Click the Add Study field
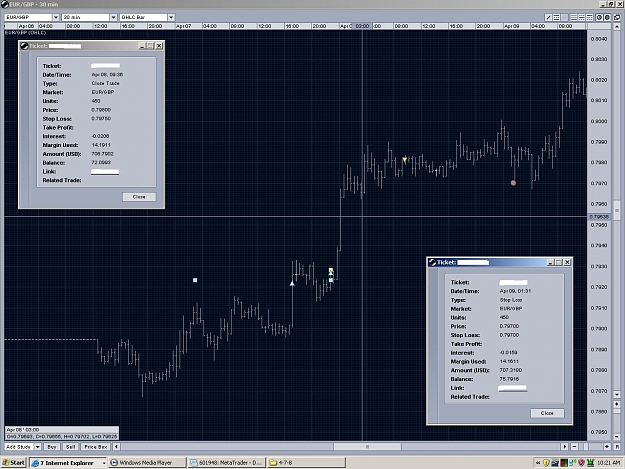The height and width of the screenshot is (469, 625). tap(19, 447)
